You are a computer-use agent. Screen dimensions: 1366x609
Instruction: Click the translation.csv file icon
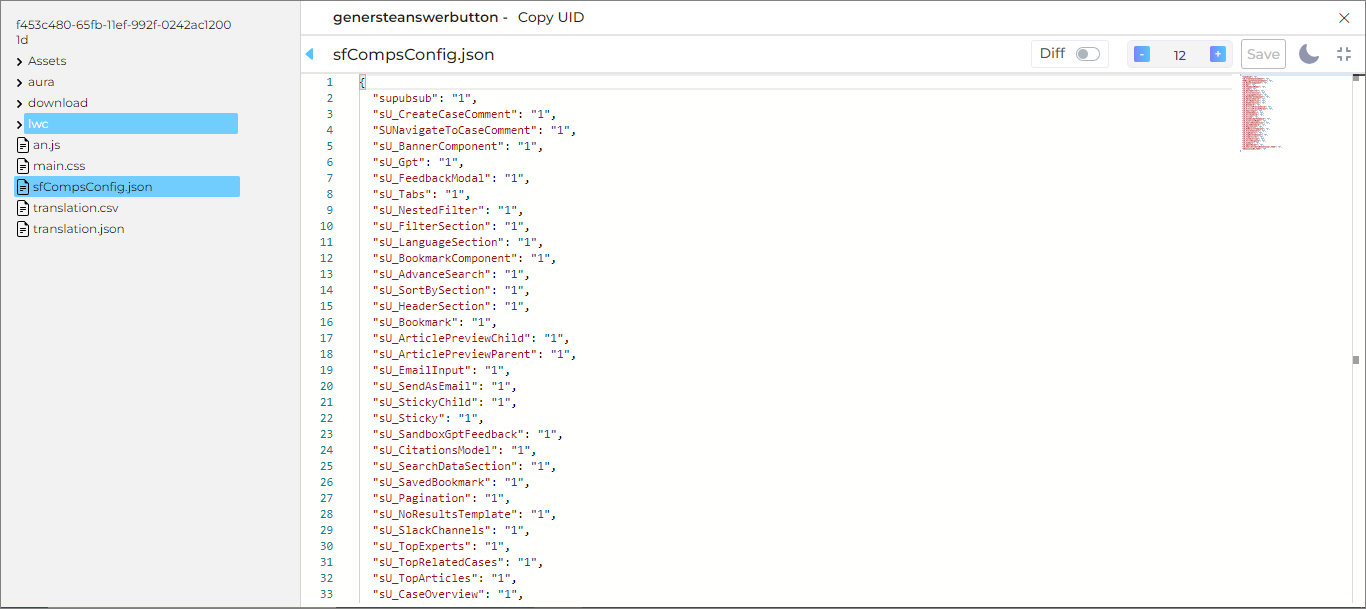point(24,208)
